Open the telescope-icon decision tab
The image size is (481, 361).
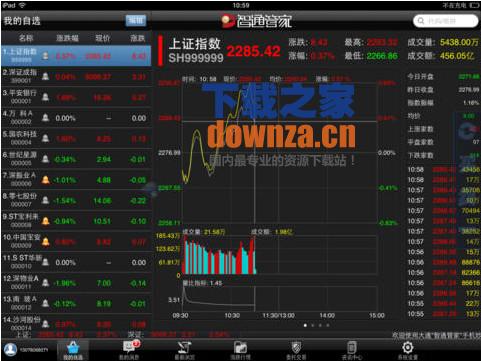(x=184, y=350)
